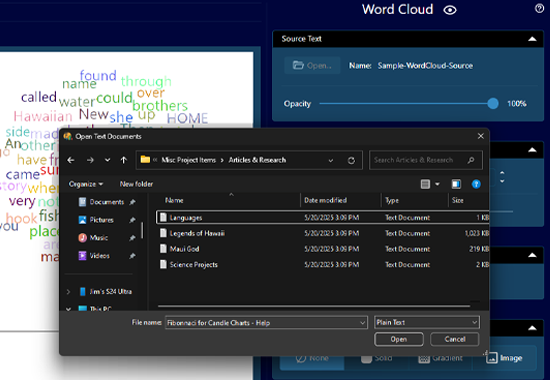550x380 pixels.
Task: Sort files by Size column
Action: click(x=457, y=200)
